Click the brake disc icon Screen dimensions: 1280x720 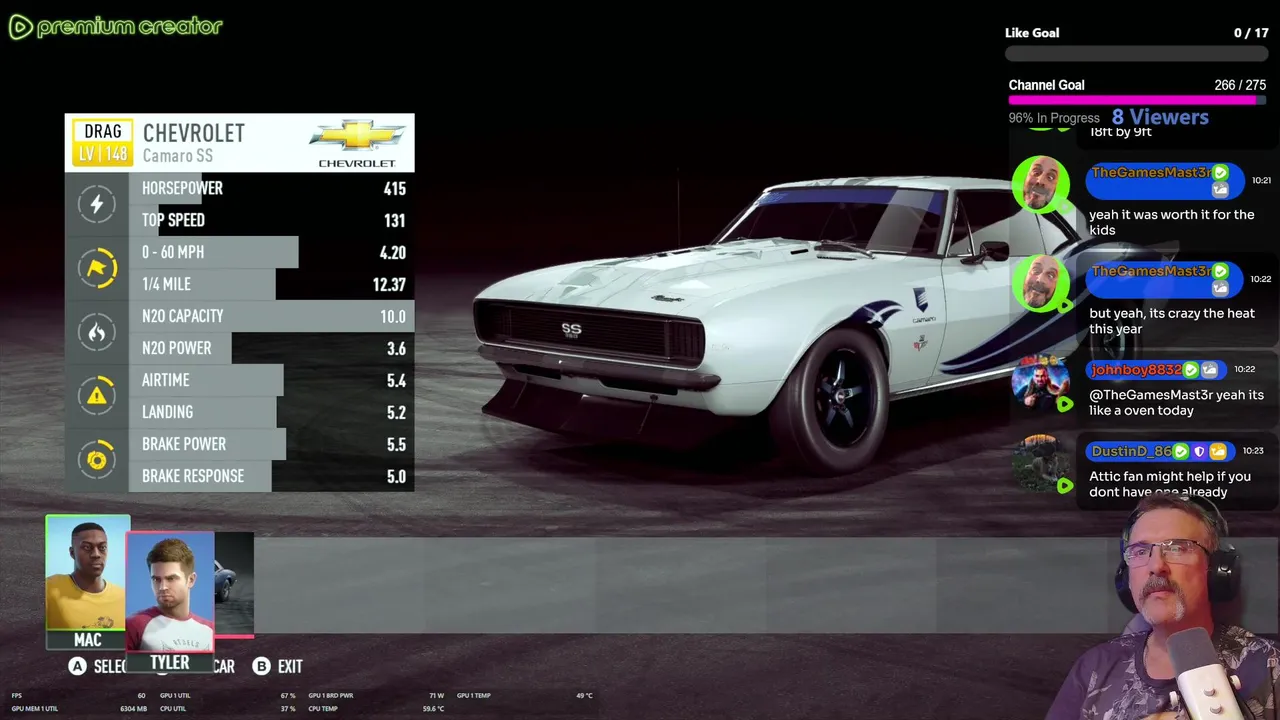(97, 460)
